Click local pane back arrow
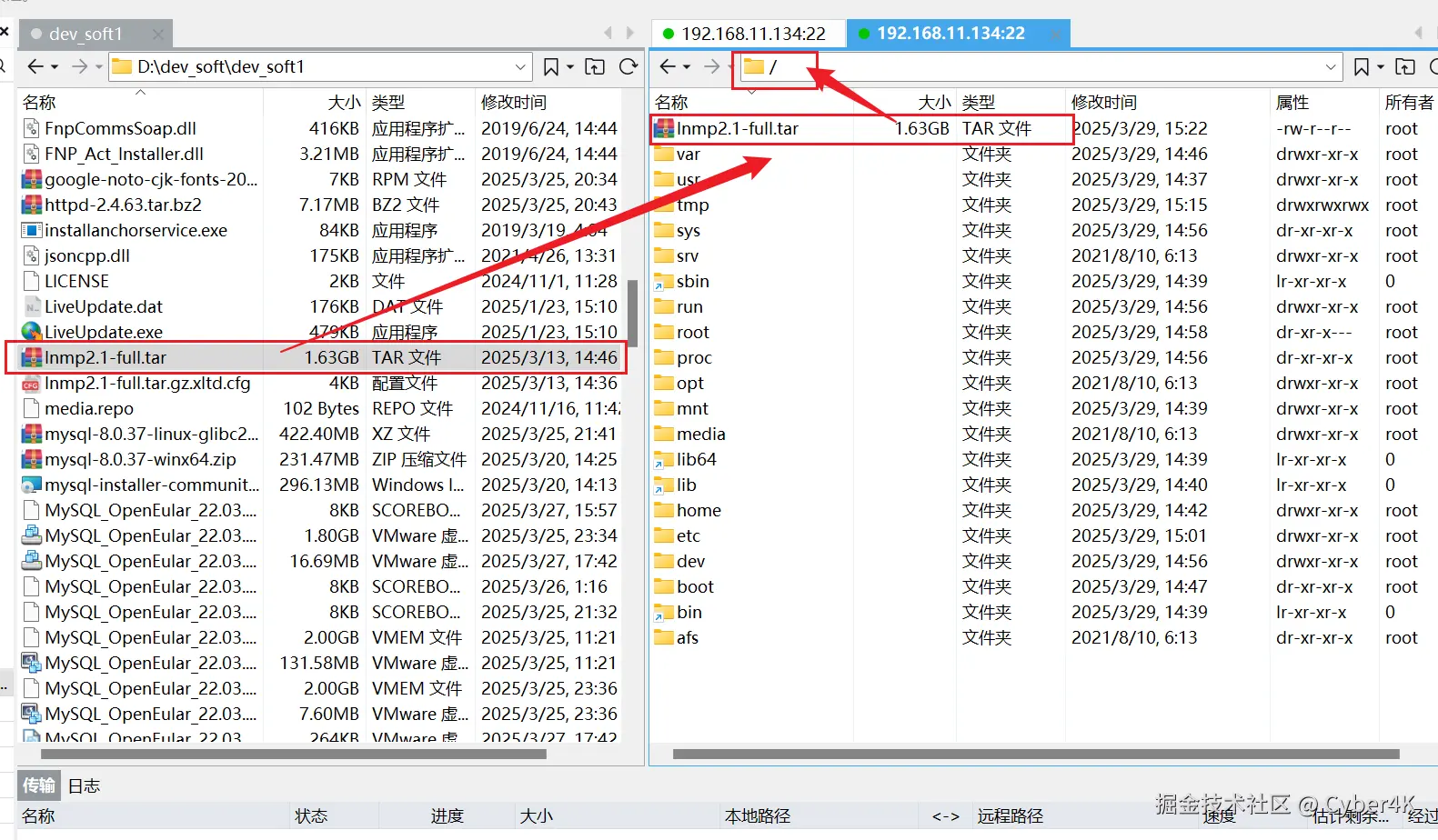 click(35, 66)
